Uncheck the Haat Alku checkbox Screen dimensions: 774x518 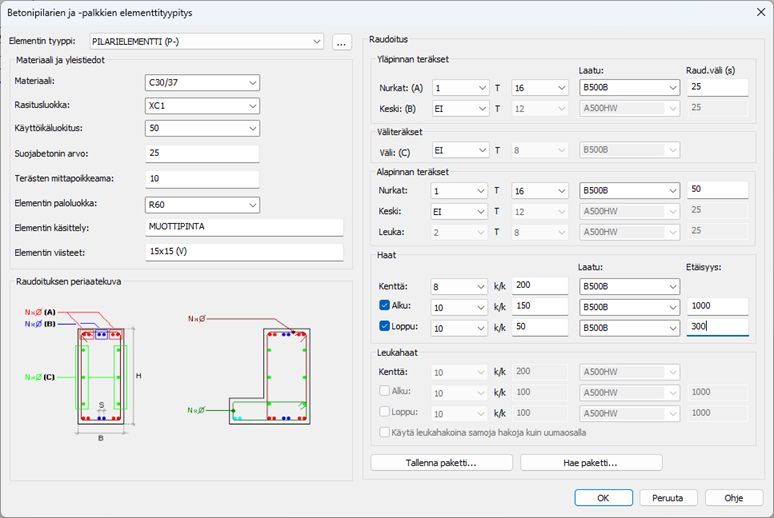coord(387,306)
